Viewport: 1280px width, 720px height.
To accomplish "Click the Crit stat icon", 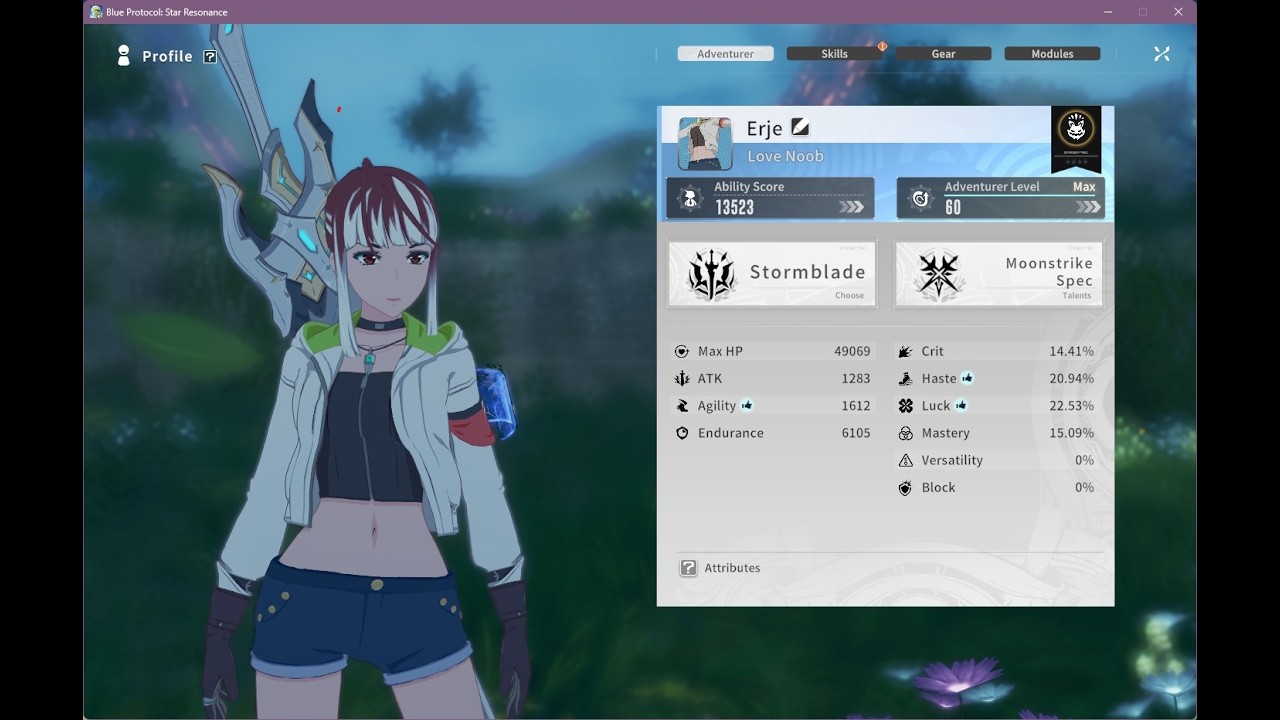I will 905,352.
